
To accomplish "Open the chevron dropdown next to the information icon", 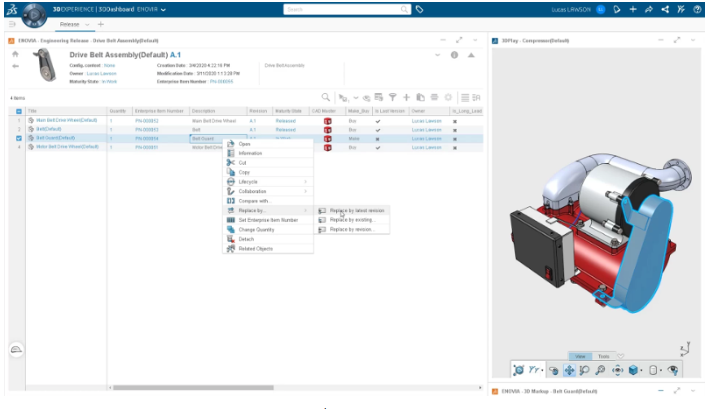I will click(438, 55).
